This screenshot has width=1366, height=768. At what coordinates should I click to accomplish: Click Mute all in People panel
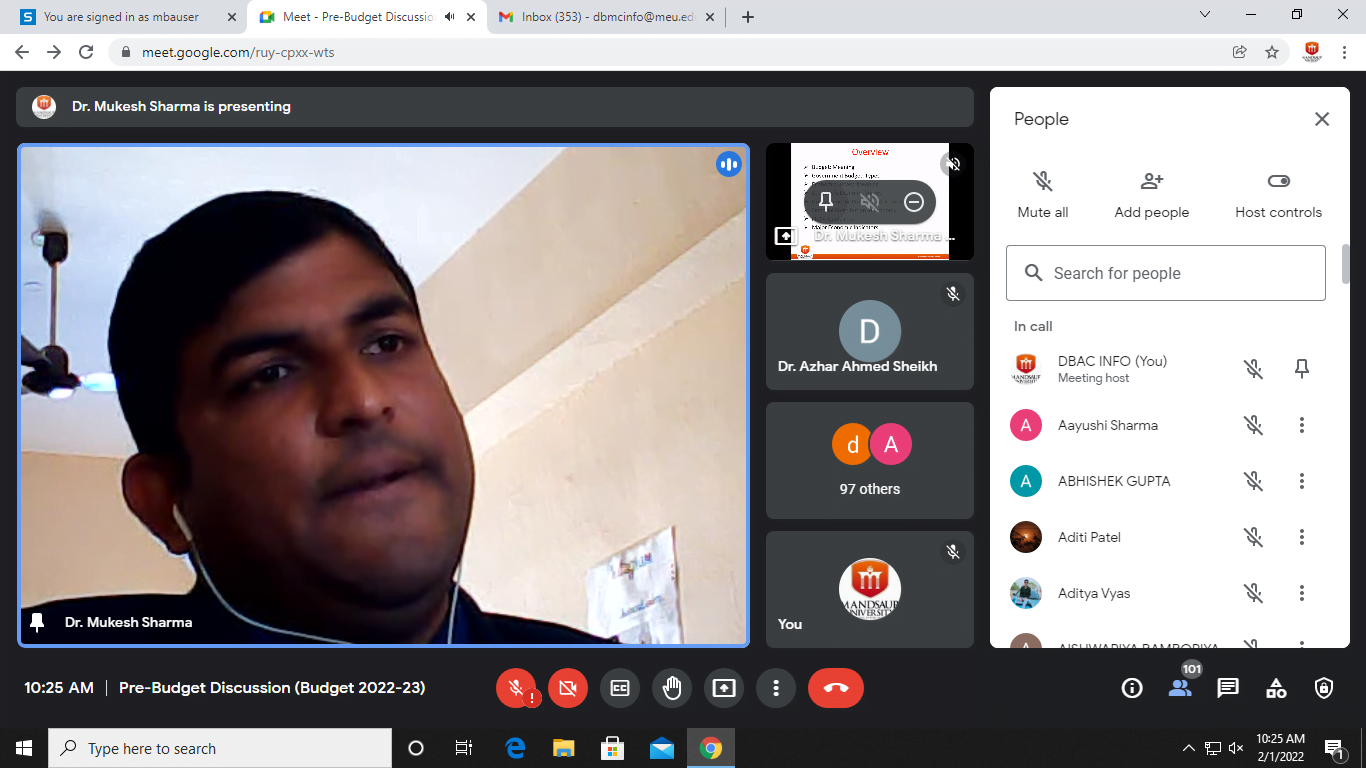pos(1043,194)
